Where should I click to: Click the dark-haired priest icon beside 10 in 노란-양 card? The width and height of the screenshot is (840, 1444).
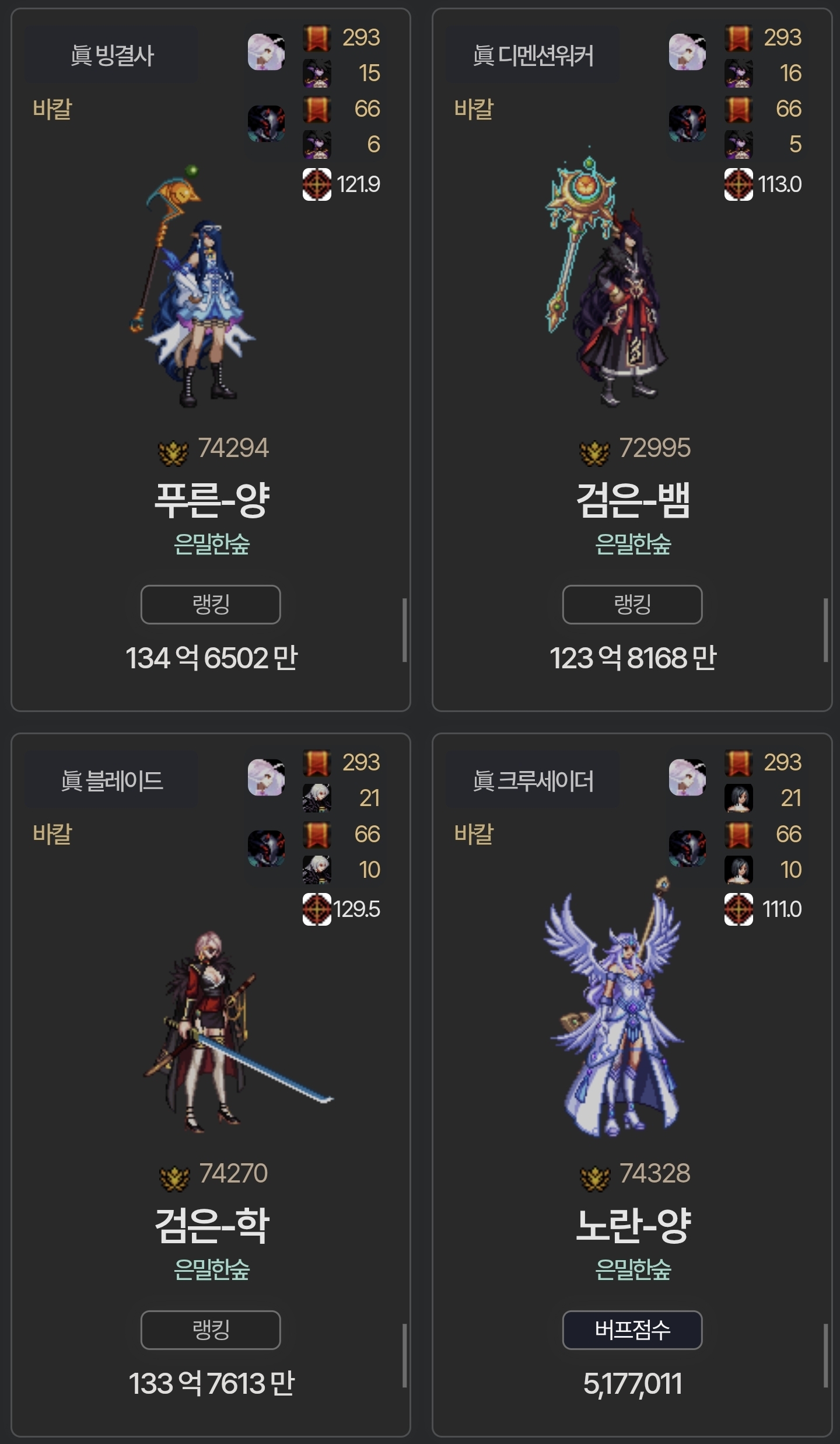point(738,870)
